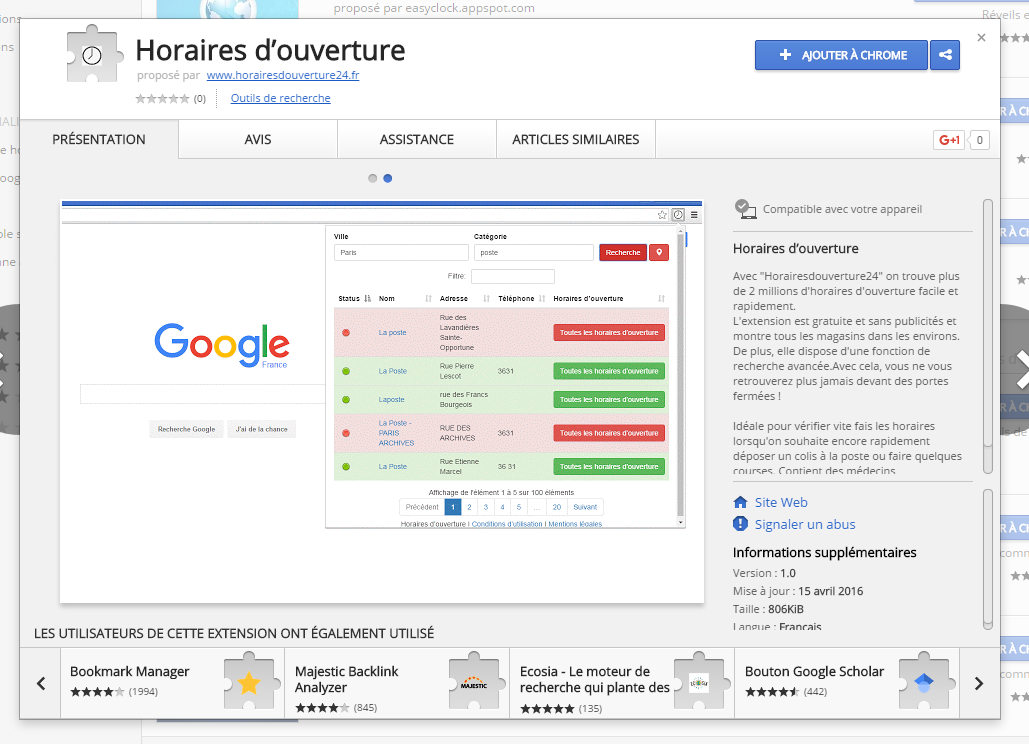Click the Taille 806KiB text
The image size is (1029, 744).
tap(768, 609)
